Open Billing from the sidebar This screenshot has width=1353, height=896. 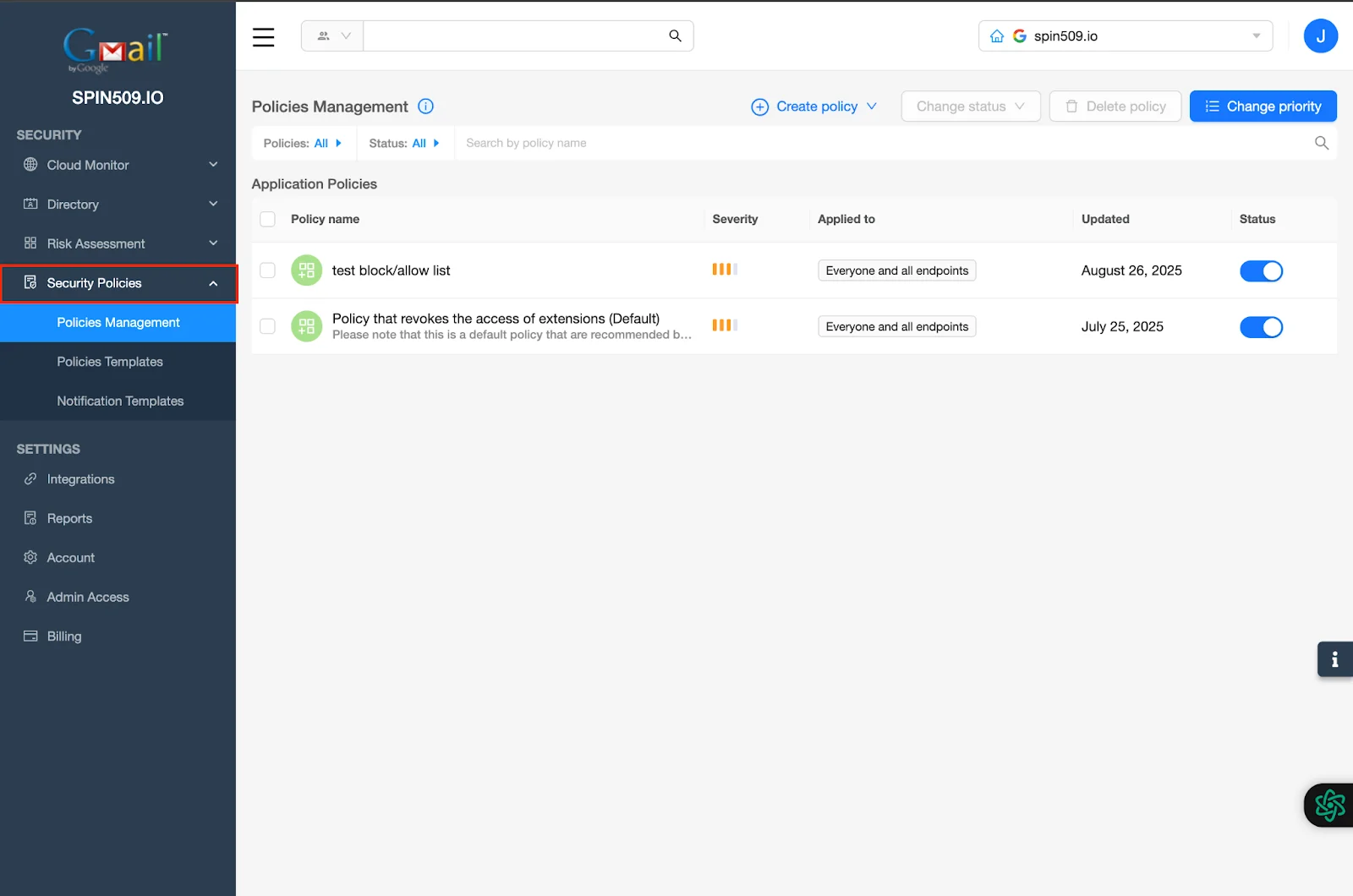[63, 636]
